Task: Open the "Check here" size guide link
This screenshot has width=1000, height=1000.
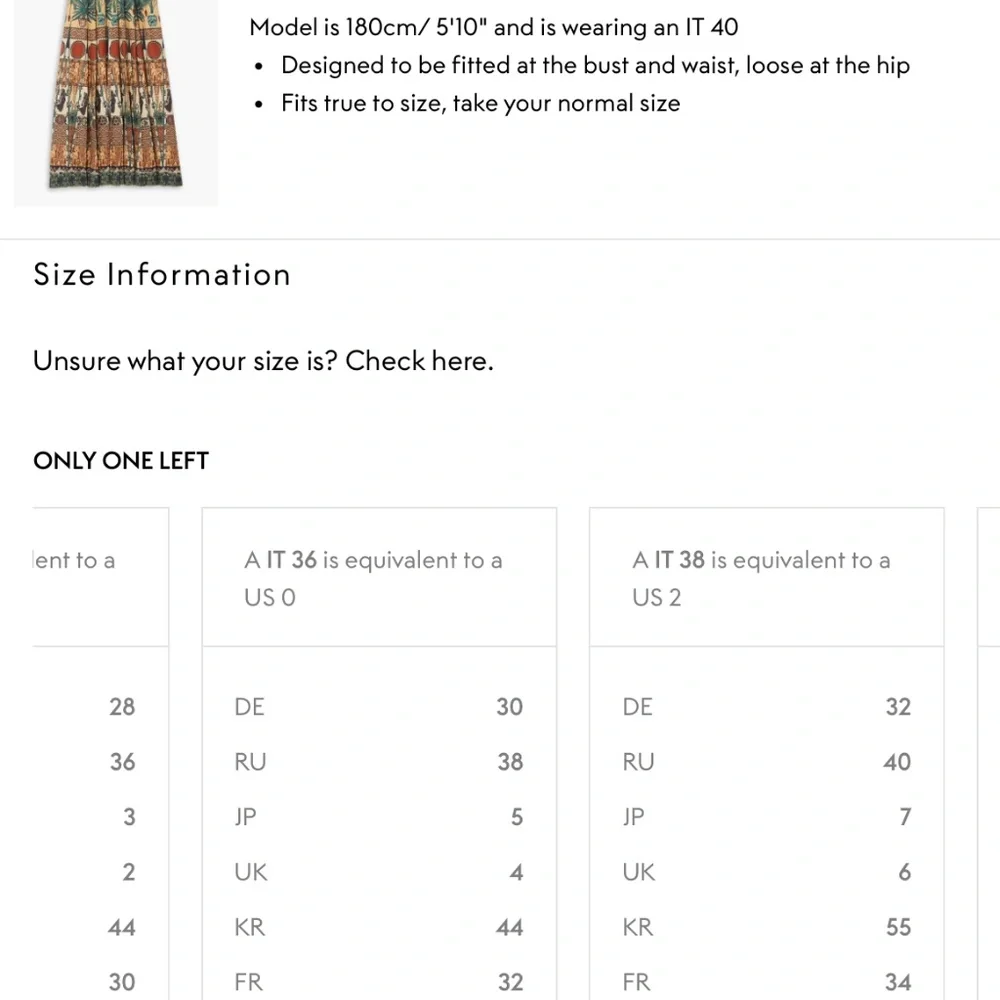Action: point(419,361)
